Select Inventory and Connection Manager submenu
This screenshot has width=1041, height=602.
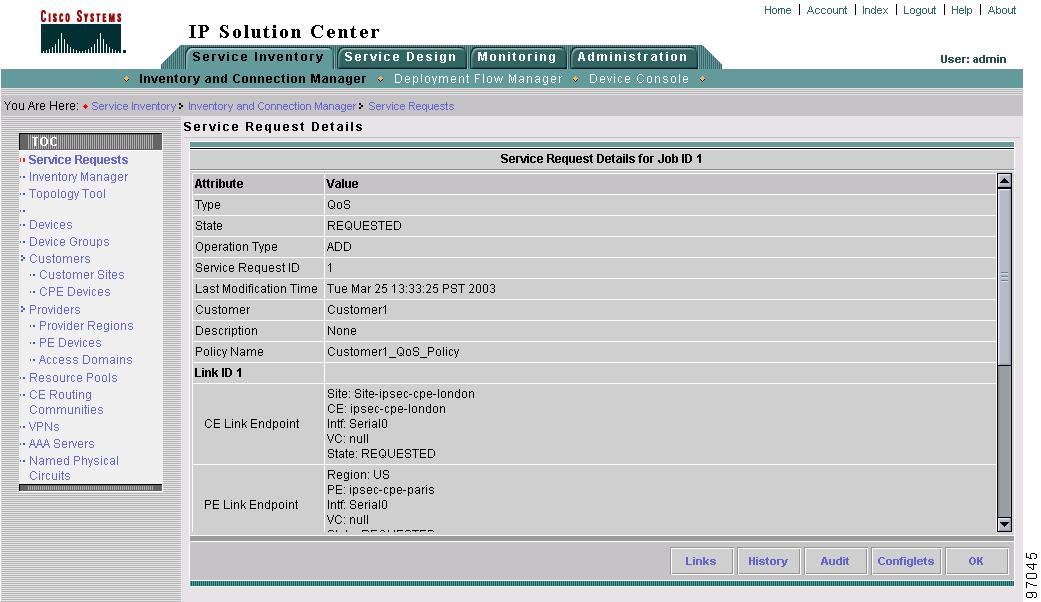point(252,79)
